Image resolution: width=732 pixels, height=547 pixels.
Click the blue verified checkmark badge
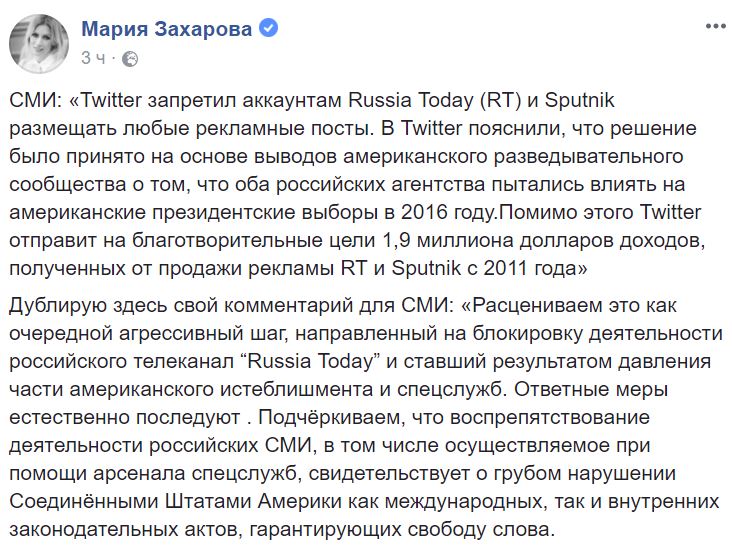click(268, 28)
